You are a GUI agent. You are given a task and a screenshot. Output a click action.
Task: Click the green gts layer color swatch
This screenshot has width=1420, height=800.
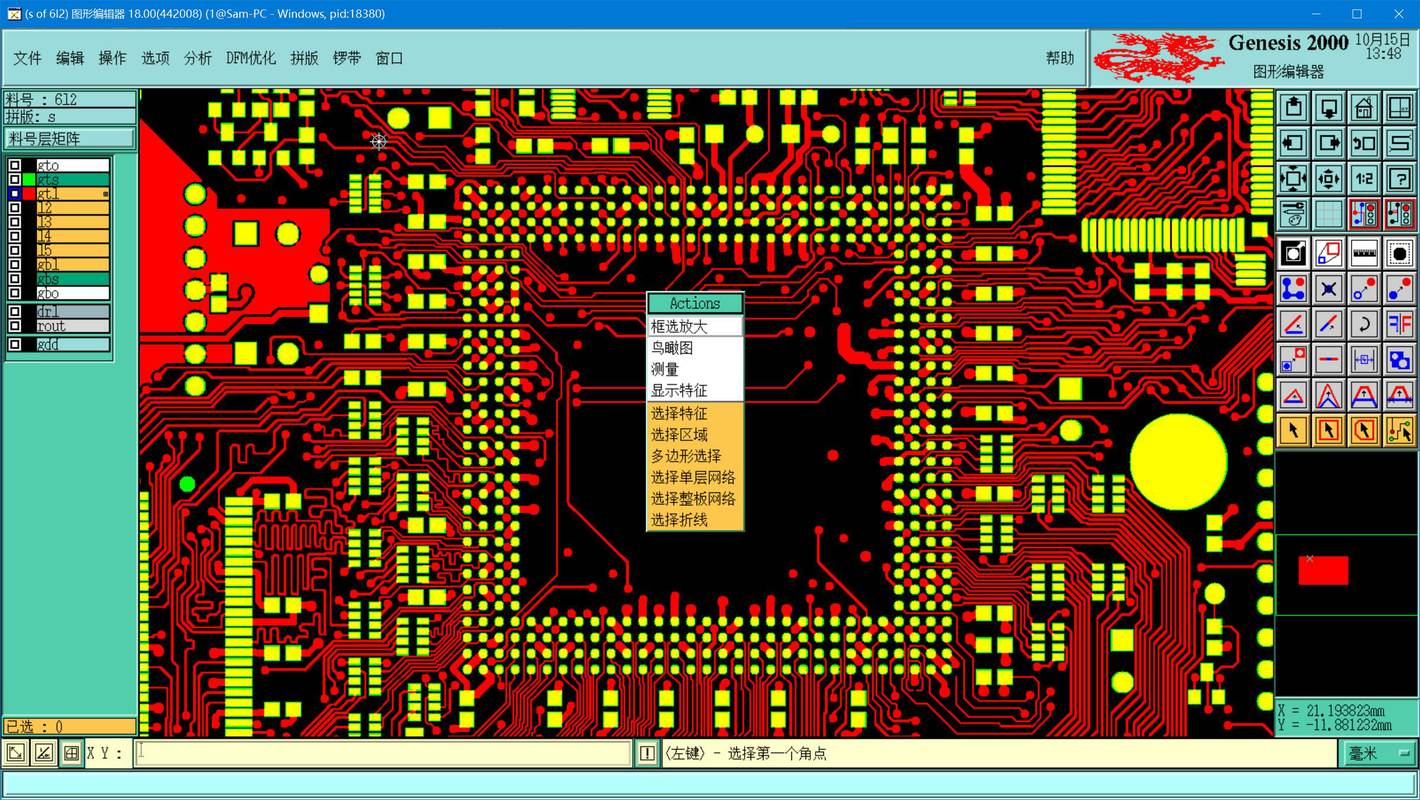coord(29,180)
